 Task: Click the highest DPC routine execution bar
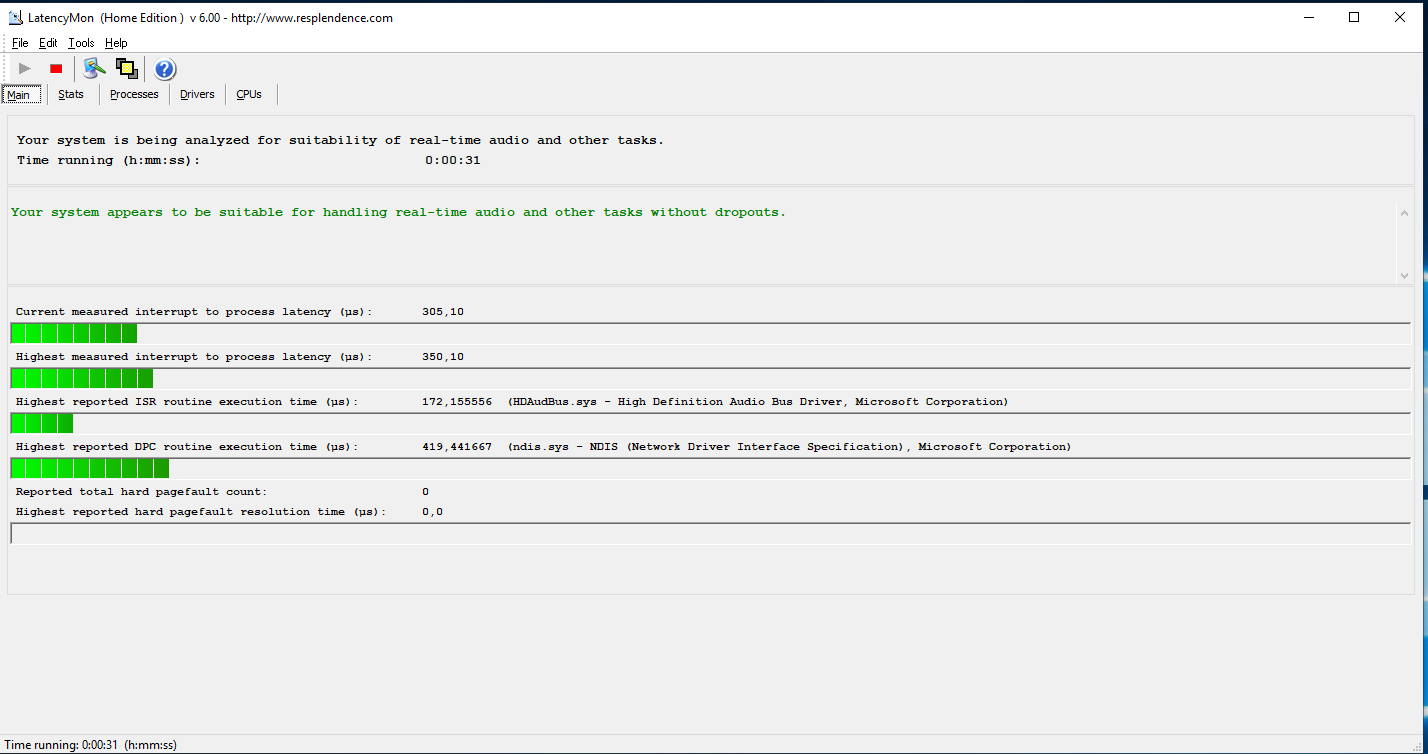coord(90,469)
